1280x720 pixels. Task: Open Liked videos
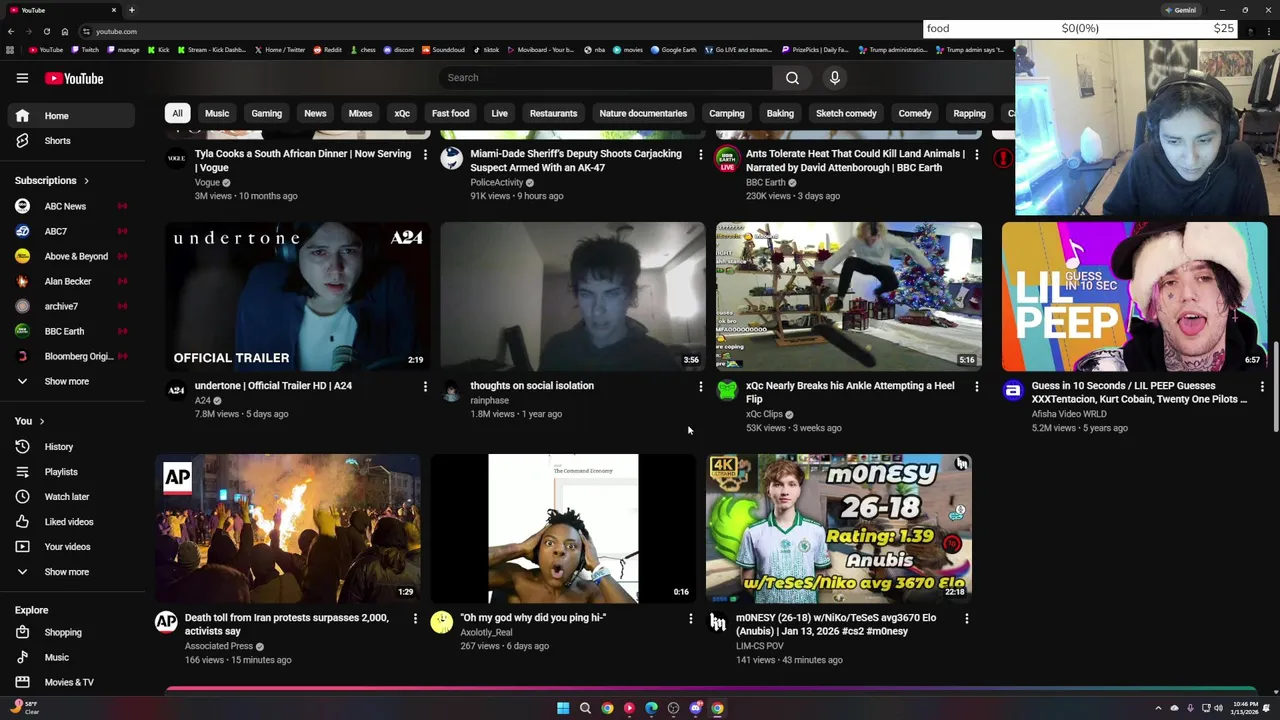[x=67, y=522]
